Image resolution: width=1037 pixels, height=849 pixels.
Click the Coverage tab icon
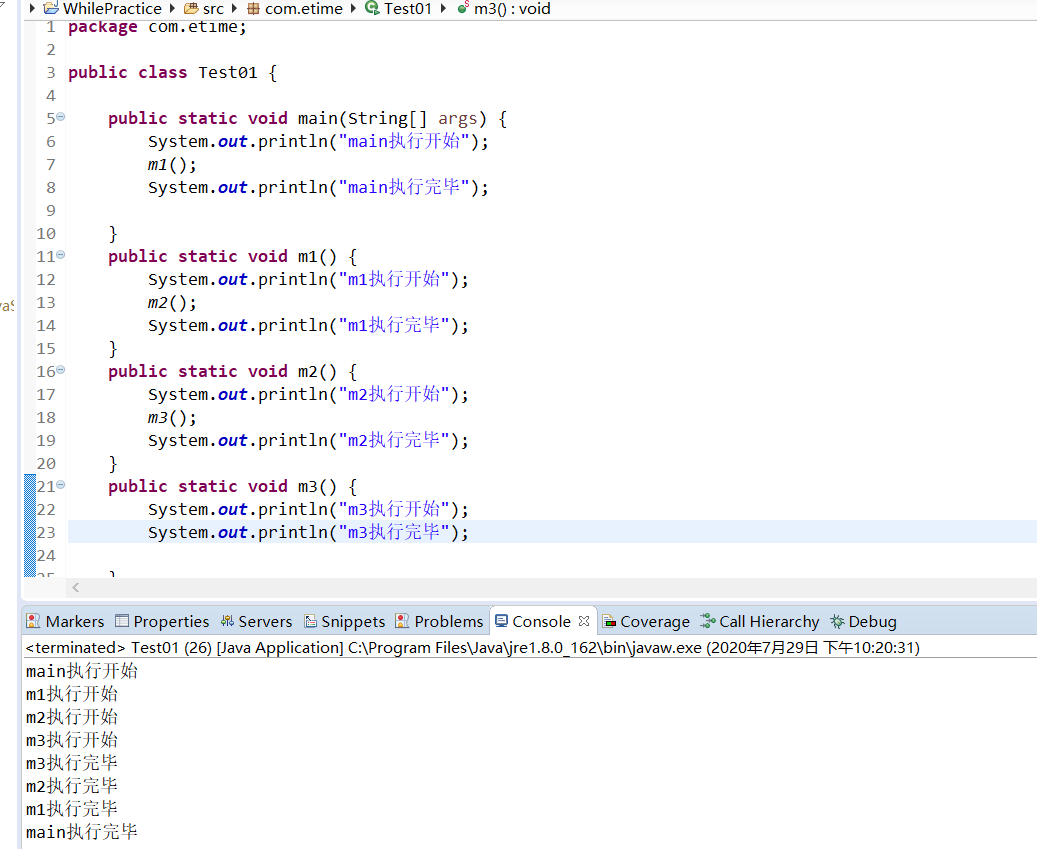pyautogui.click(x=609, y=622)
